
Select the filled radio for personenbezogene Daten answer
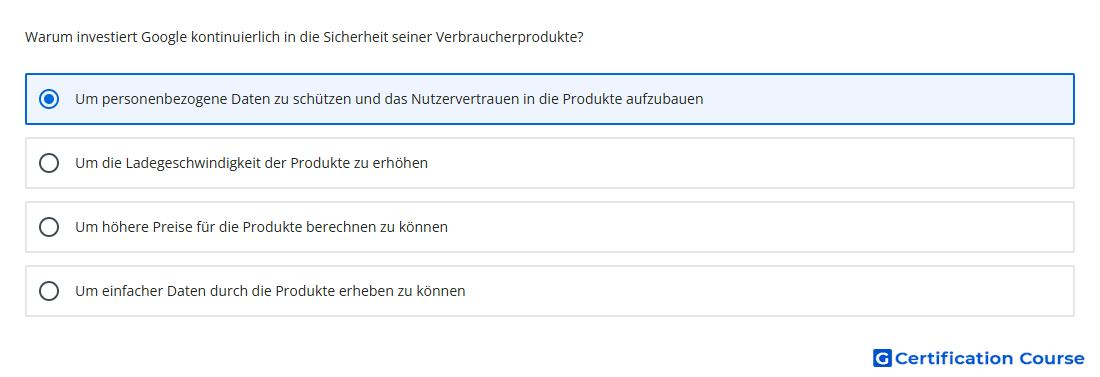(49, 99)
